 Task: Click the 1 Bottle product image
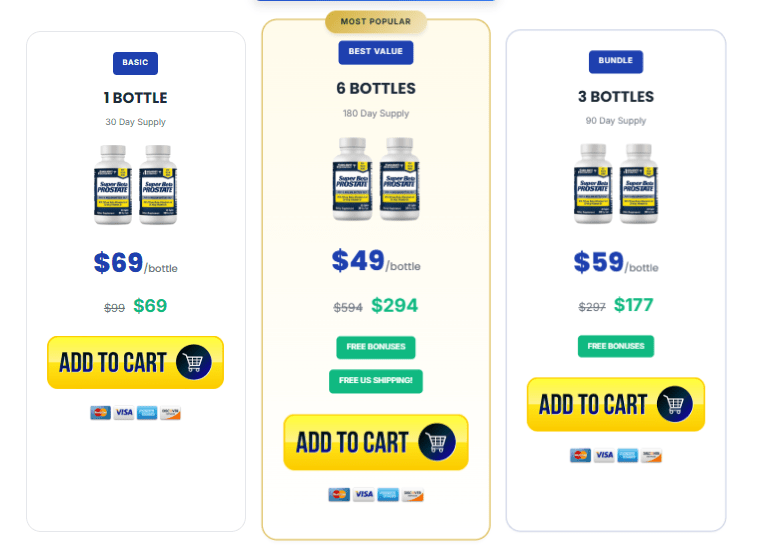(x=135, y=185)
